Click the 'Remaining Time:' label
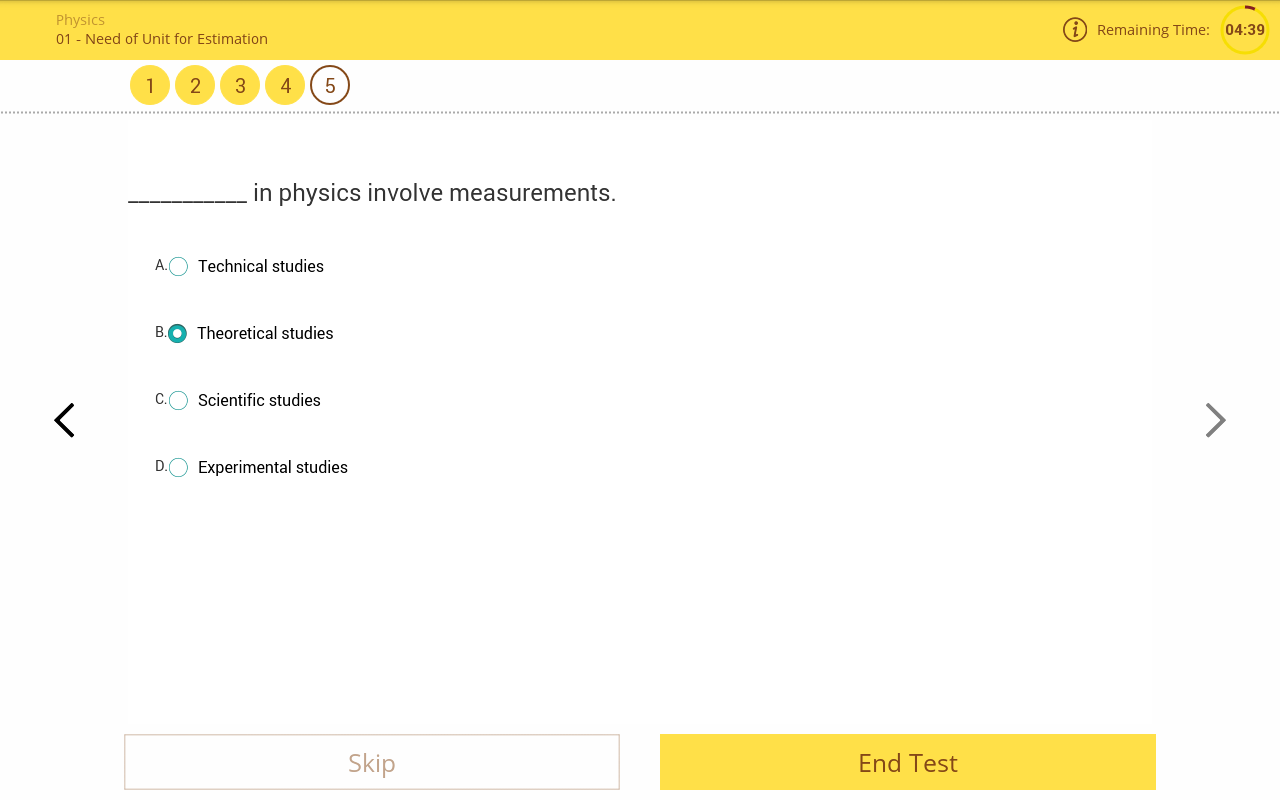Screen dimensions: 1280x800 tap(1153, 30)
